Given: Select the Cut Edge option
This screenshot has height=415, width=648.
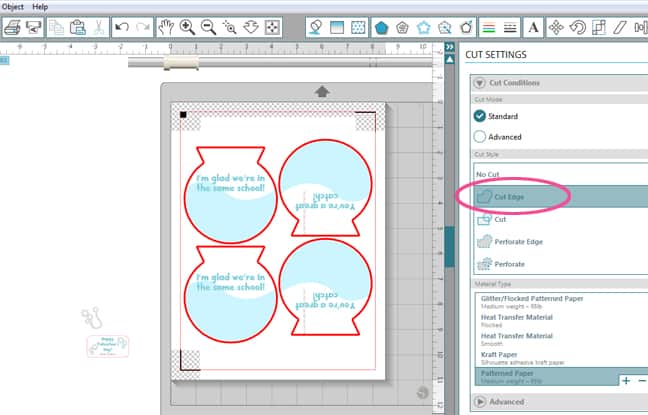Looking at the screenshot, I should (x=508, y=197).
